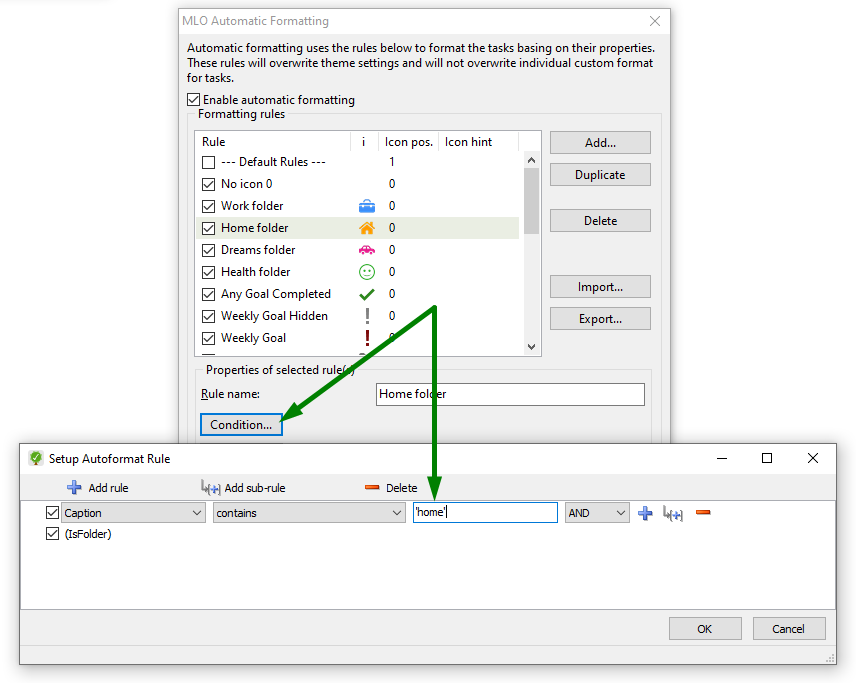This screenshot has width=856, height=683.
Task: Toggle Enable automatic formatting checkbox
Action: (x=193, y=99)
